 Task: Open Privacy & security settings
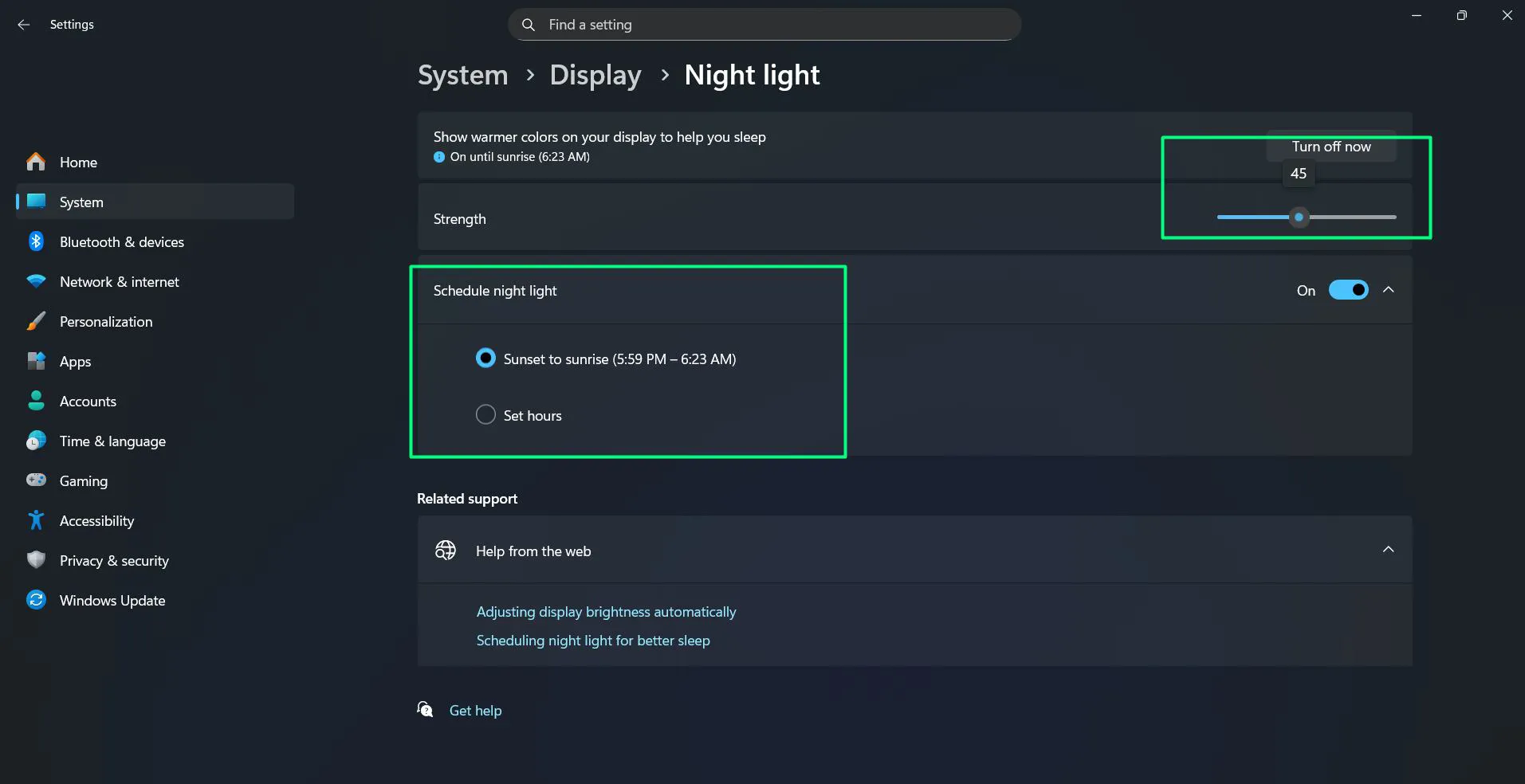(x=114, y=560)
